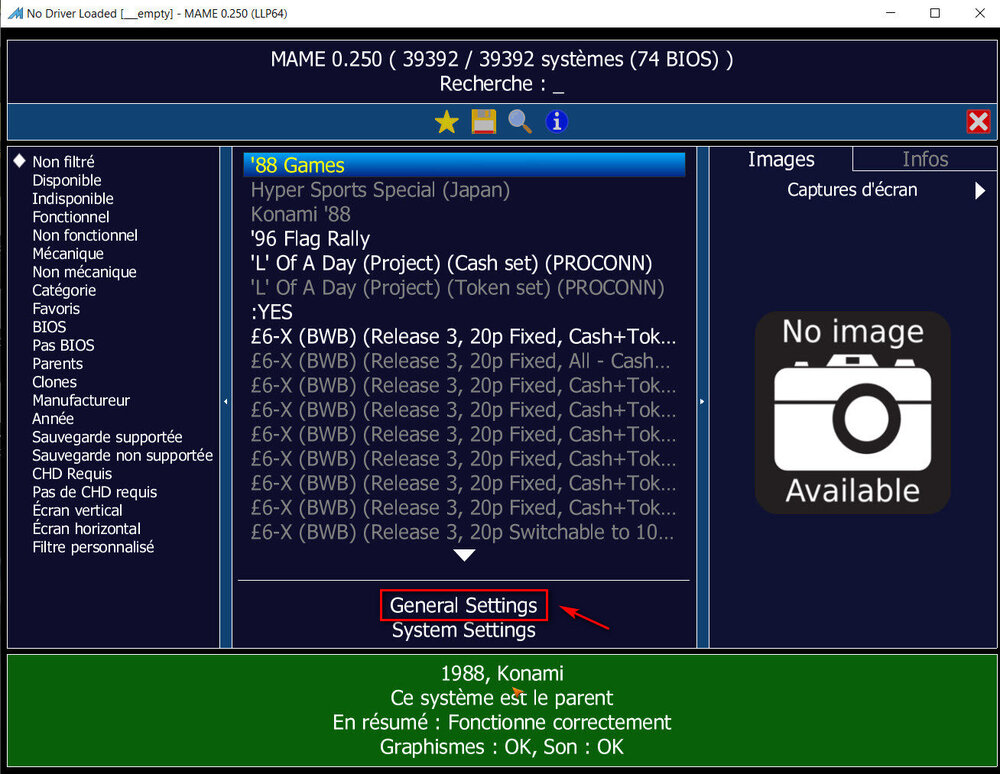Open General Settings
Image resolution: width=1000 pixels, height=774 pixels.
pyautogui.click(x=463, y=605)
